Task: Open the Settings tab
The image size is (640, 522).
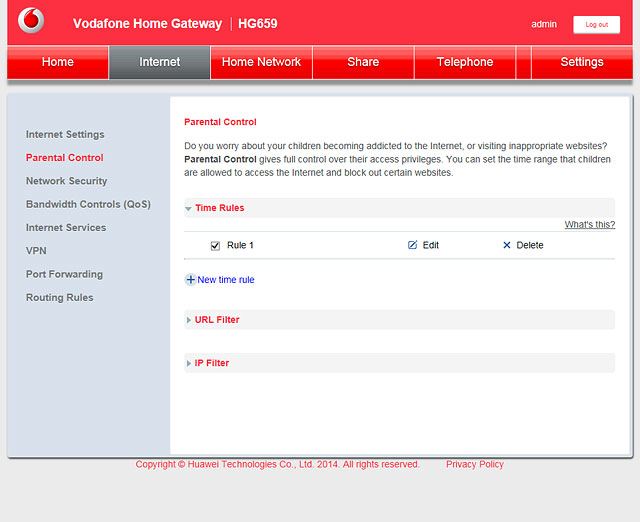Action: (582, 62)
